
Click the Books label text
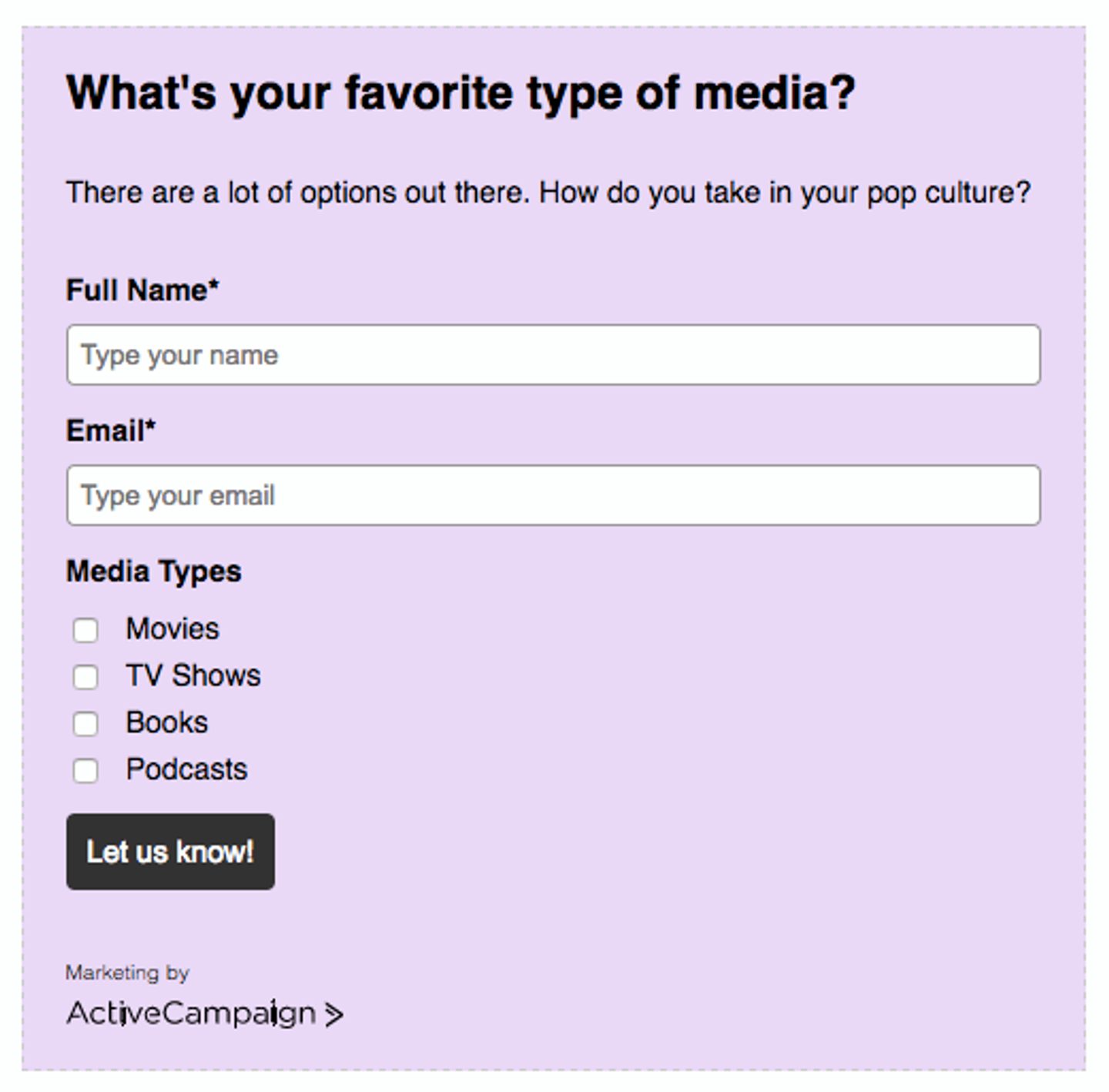(166, 722)
